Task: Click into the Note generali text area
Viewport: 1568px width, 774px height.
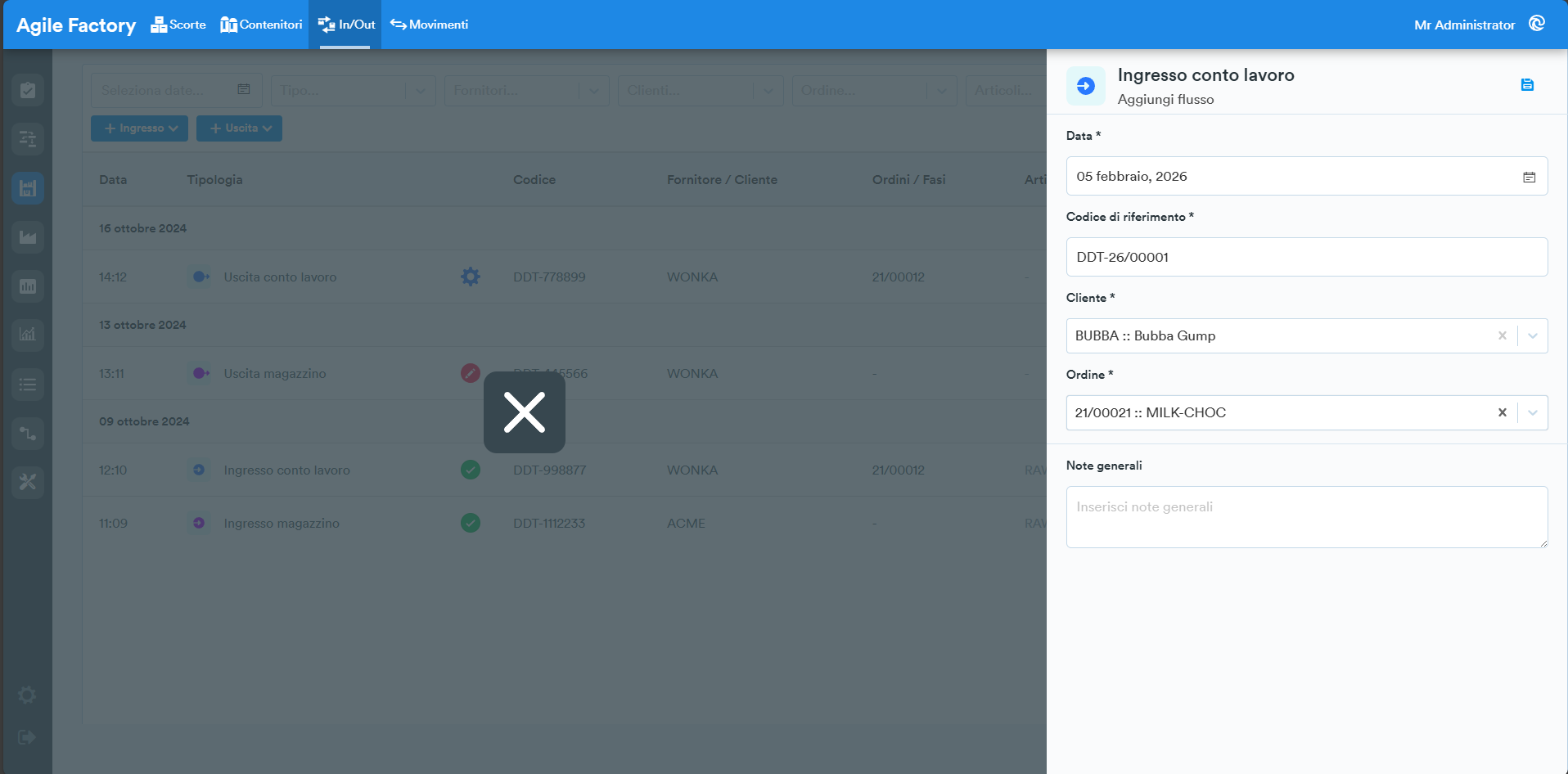Action: point(1307,517)
